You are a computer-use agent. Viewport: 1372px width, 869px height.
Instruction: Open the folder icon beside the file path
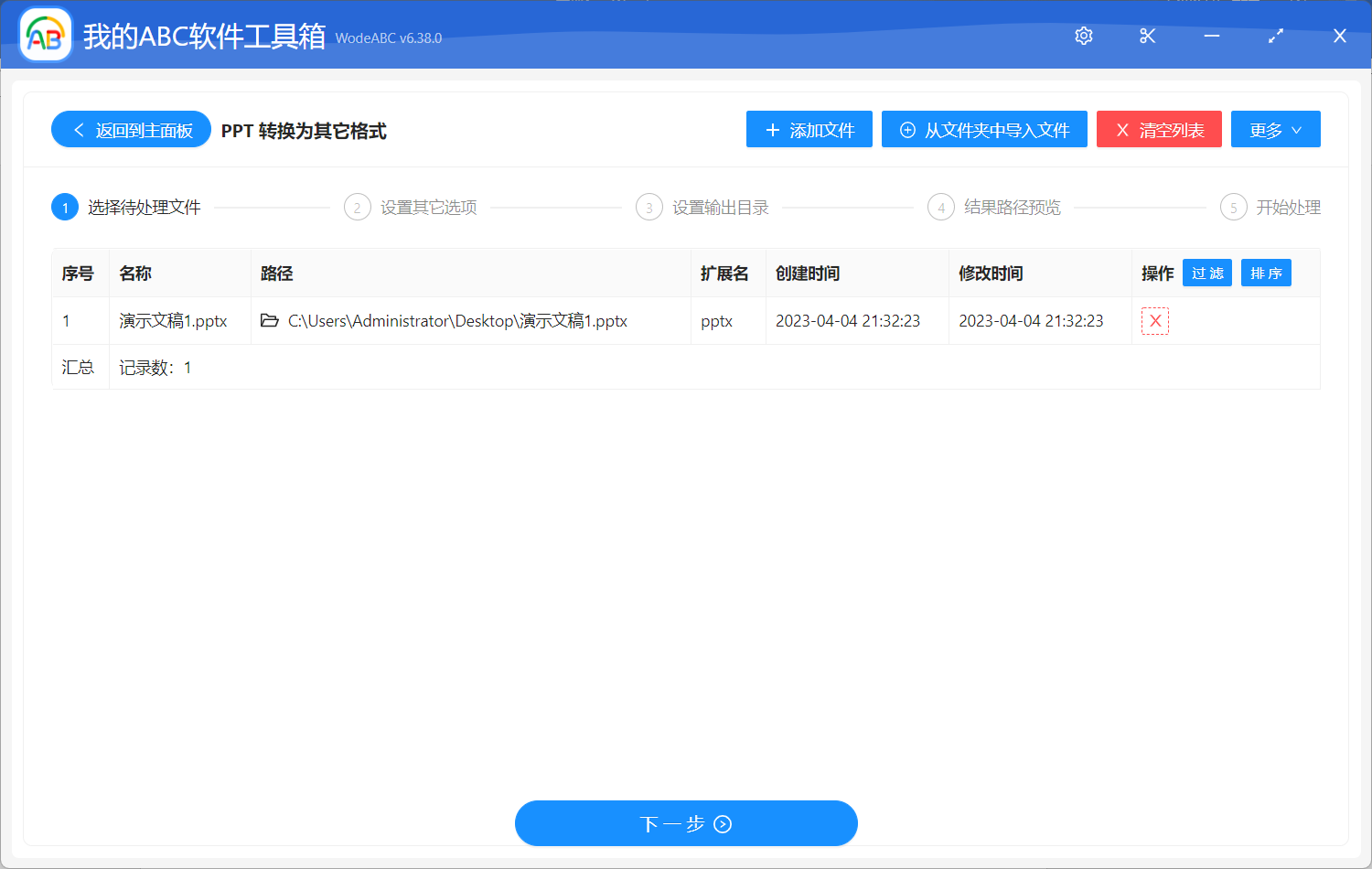point(268,321)
